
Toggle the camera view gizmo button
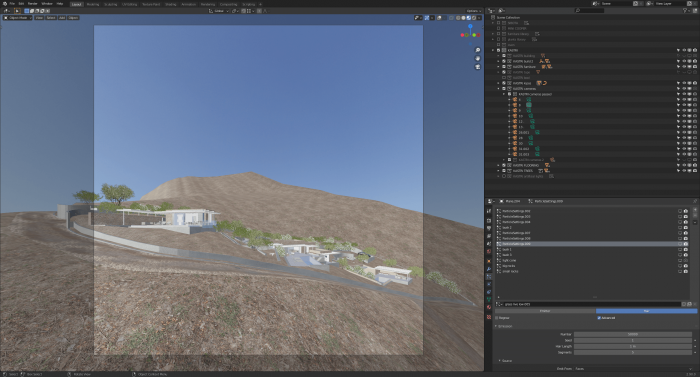[x=478, y=67]
